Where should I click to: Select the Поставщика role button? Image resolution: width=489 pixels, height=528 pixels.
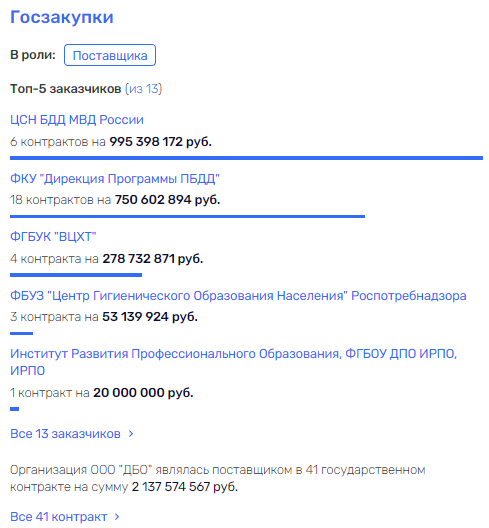(x=110, y=55)
